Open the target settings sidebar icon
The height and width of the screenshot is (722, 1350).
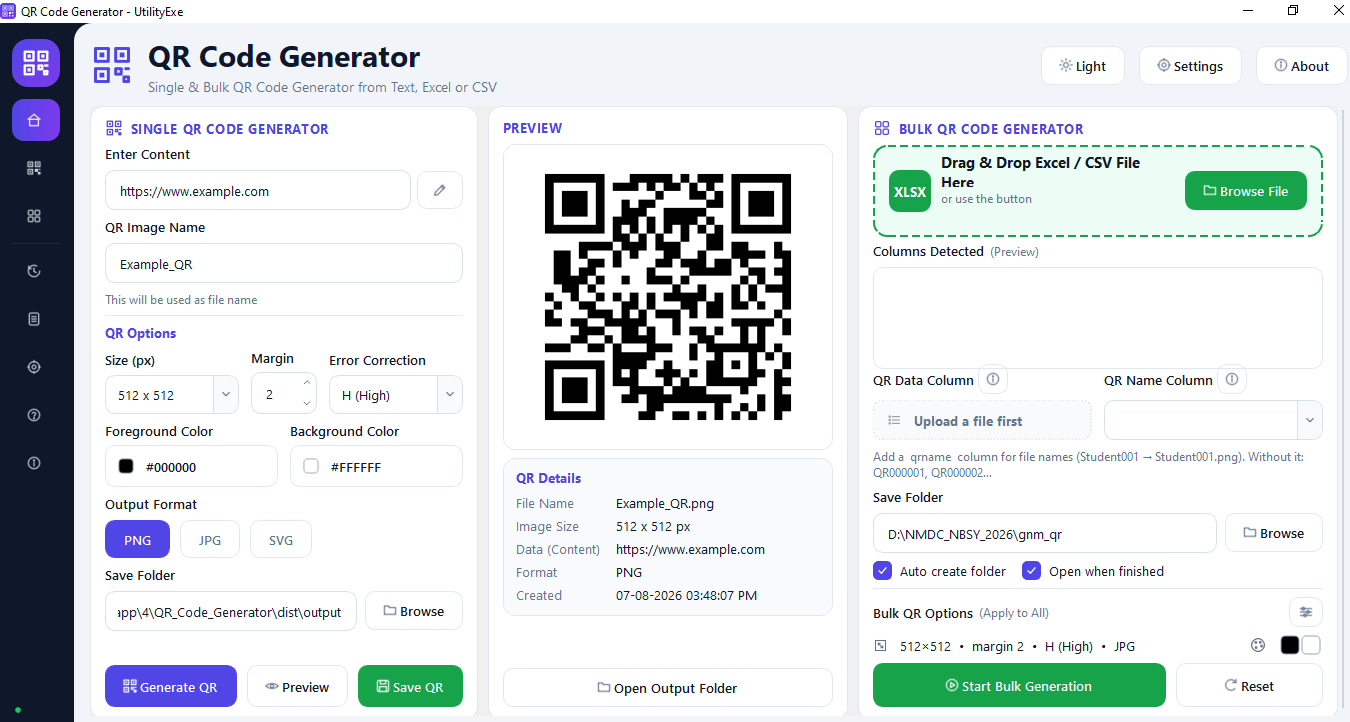(35, 367)
